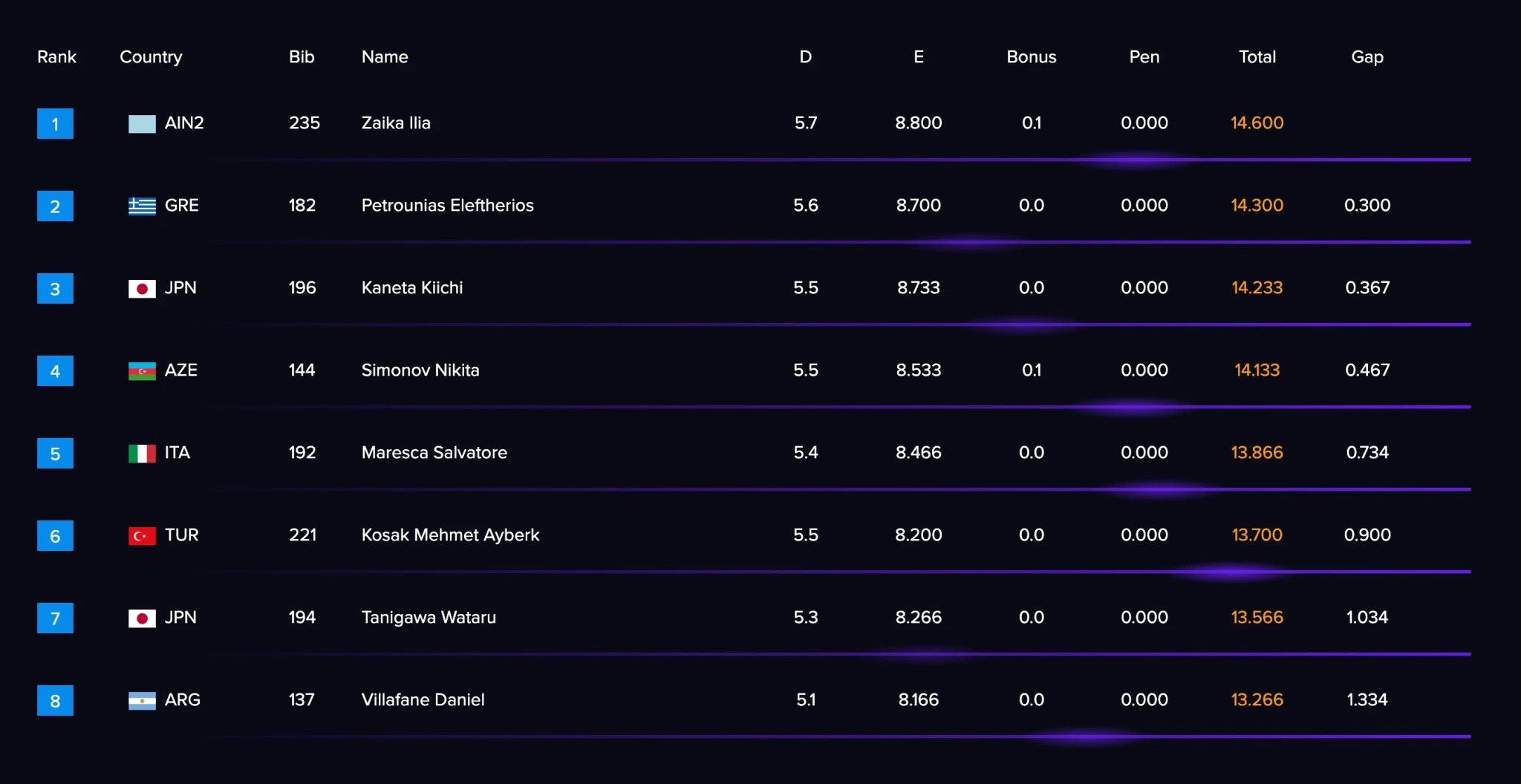This screenshot has height=784, width=1521.
Task: Click Villafane Daniel's name
Action: point(423,700)
